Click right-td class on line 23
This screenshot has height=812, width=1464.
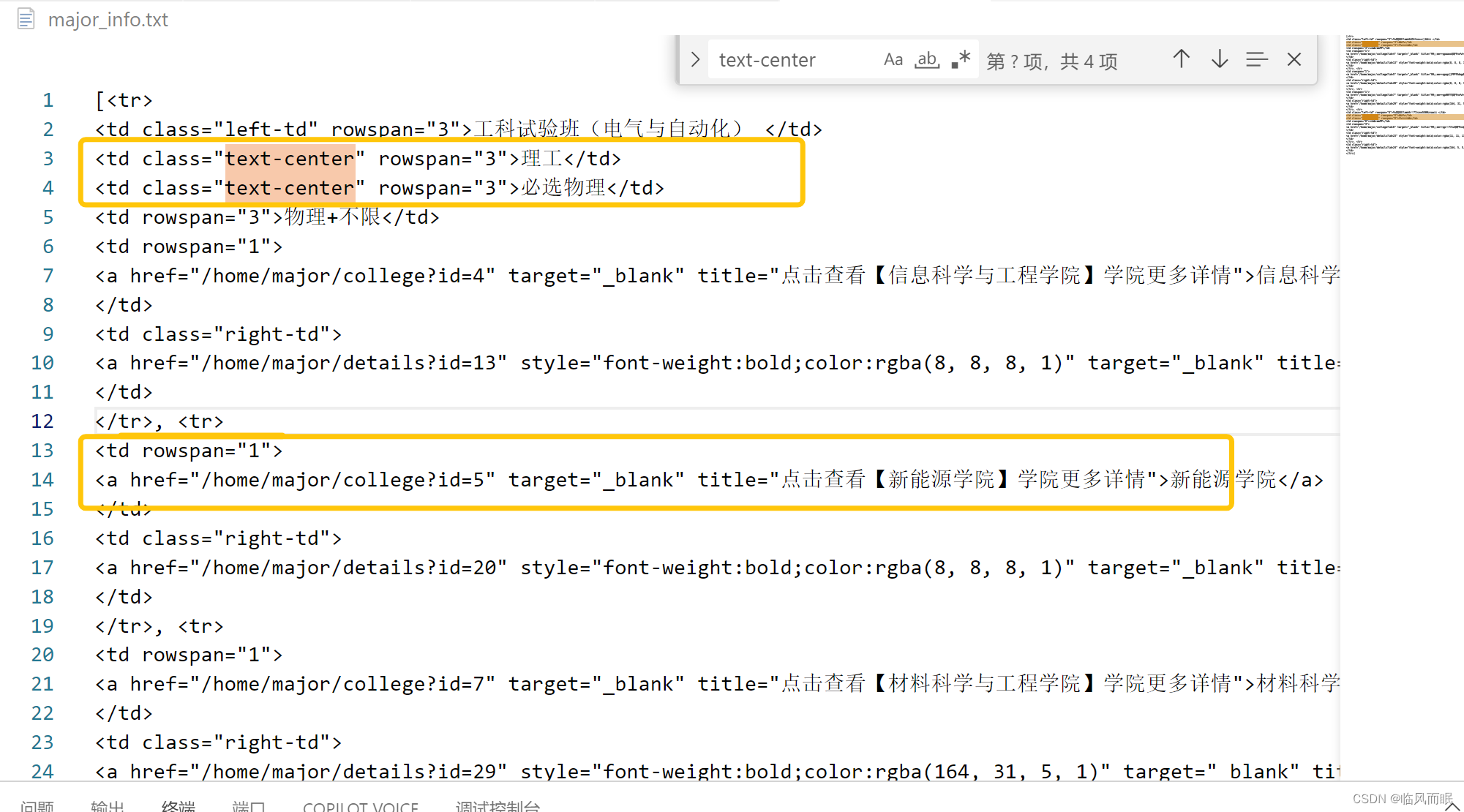pyautogui.click(x=271, y=743)
